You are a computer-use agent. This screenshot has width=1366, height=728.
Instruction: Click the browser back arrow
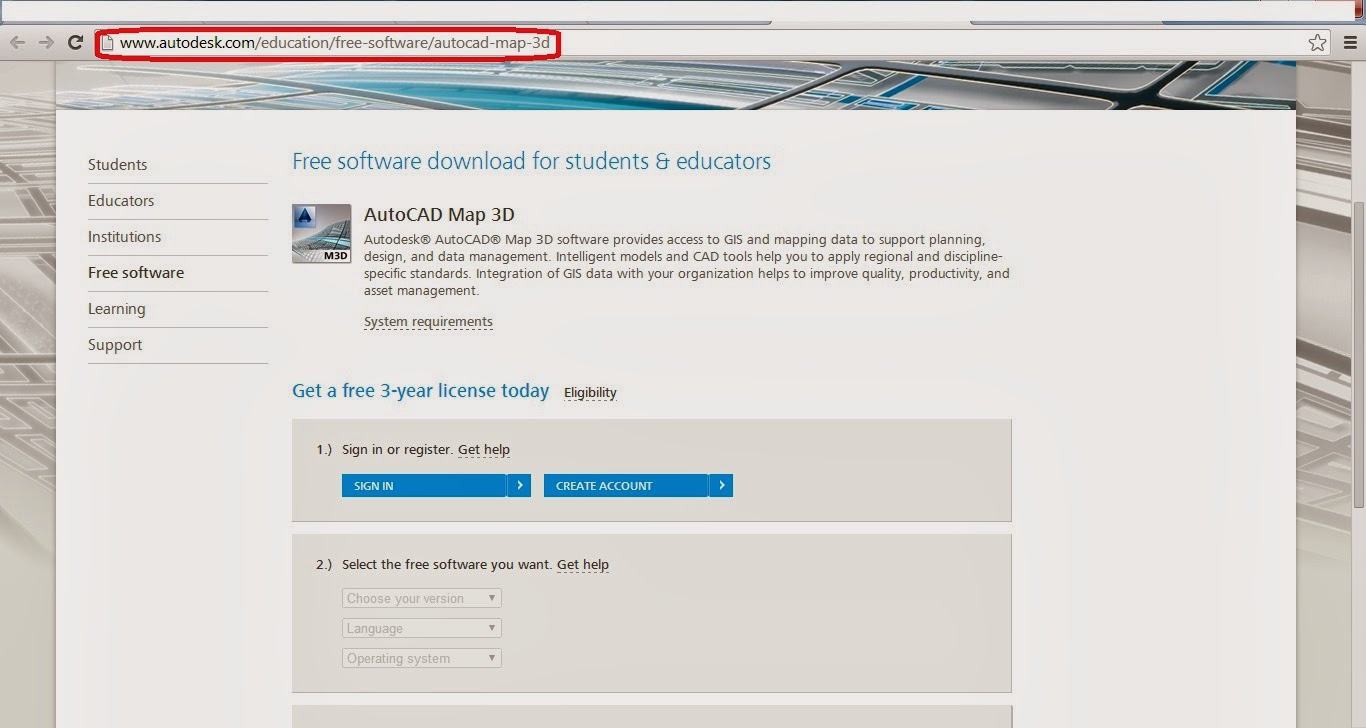[17, 42]
